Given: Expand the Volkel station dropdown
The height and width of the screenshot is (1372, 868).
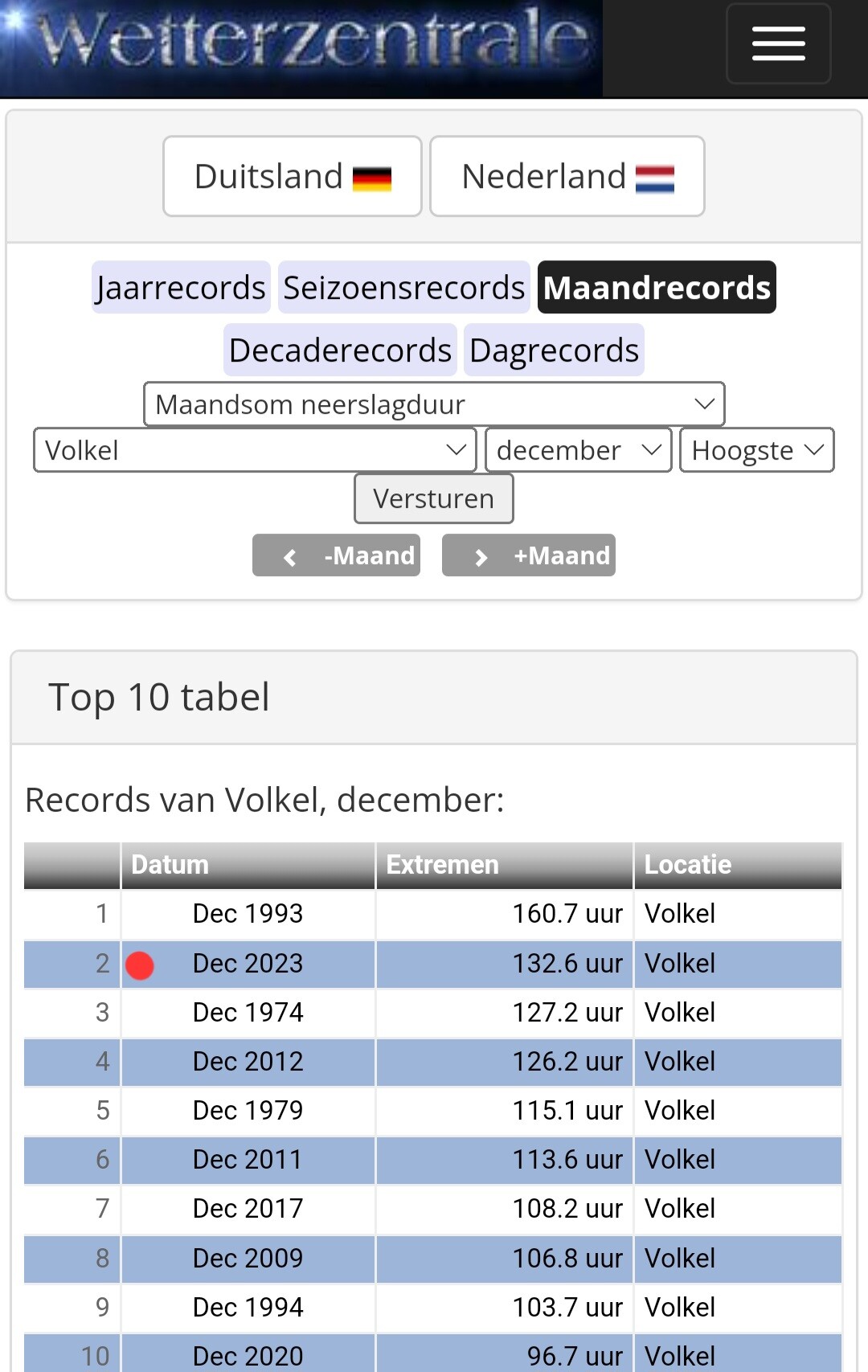Looking at the screenshot, I should 255,450.
